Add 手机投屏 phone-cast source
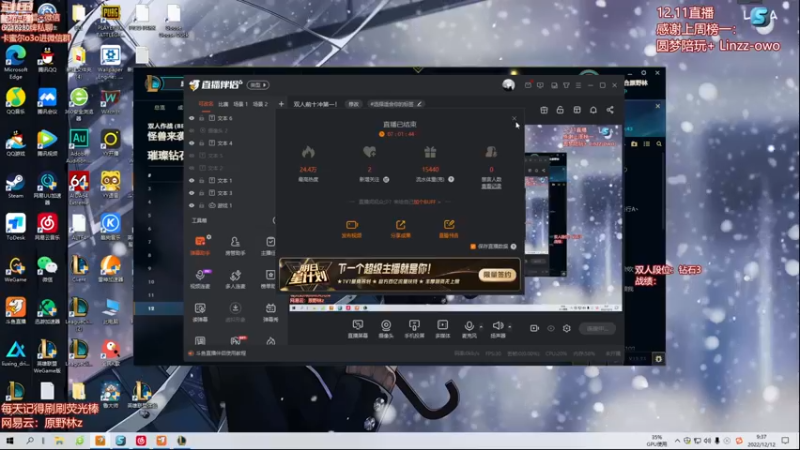This screenshot has width=800, height=450. (414, 329)
